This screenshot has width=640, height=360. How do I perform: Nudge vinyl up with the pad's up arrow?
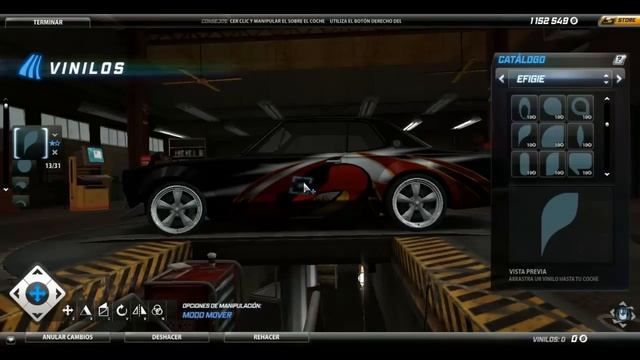tap(37, 272)
